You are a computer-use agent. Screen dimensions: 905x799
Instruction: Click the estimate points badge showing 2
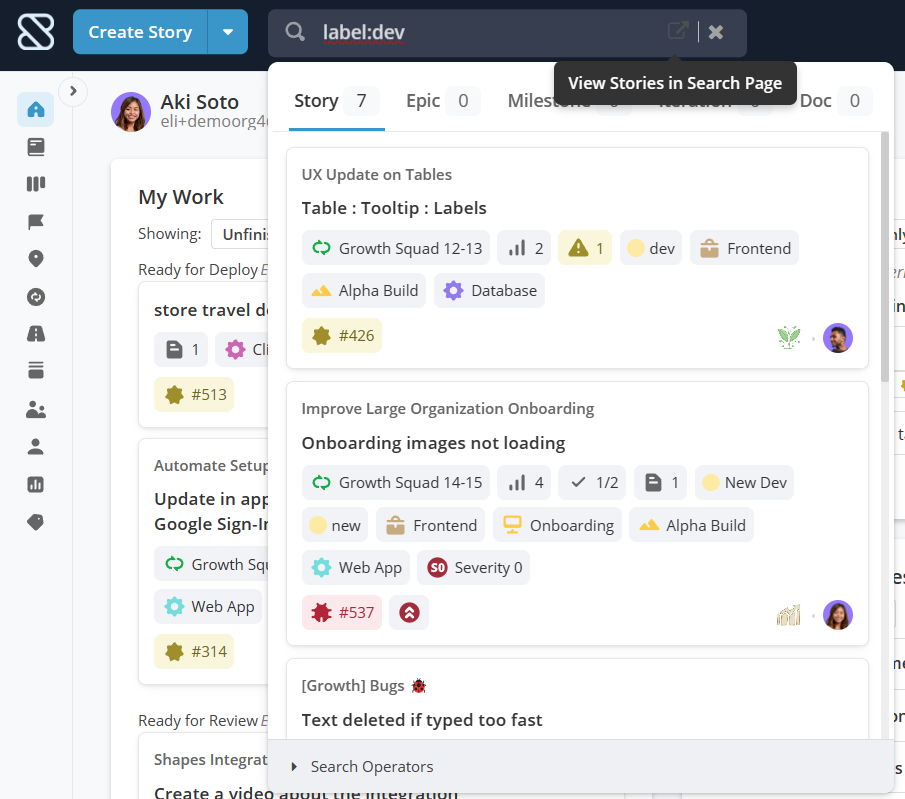524,248
